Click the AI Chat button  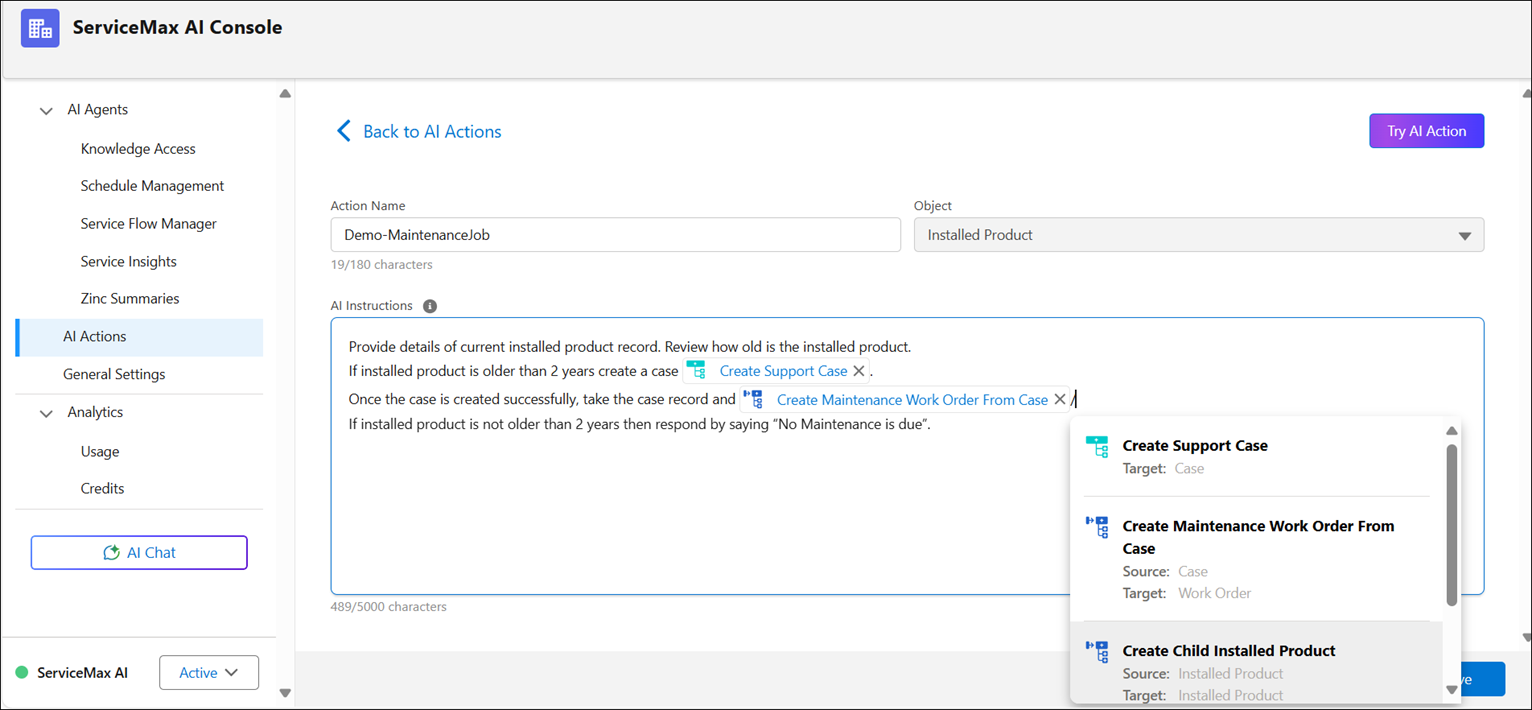(x=139, y=553)
